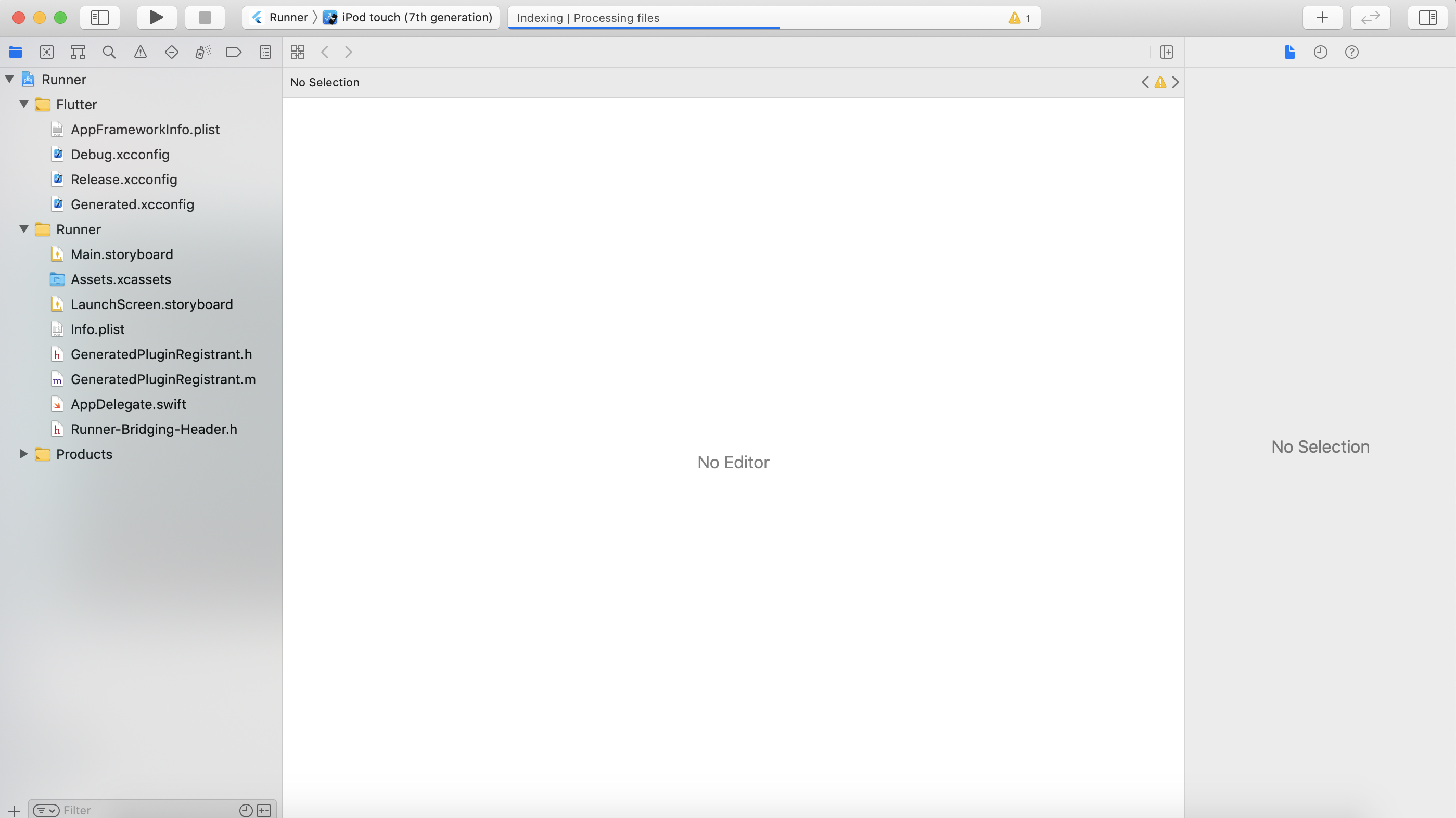Click the Run (play) button

[x=157, y=18]
